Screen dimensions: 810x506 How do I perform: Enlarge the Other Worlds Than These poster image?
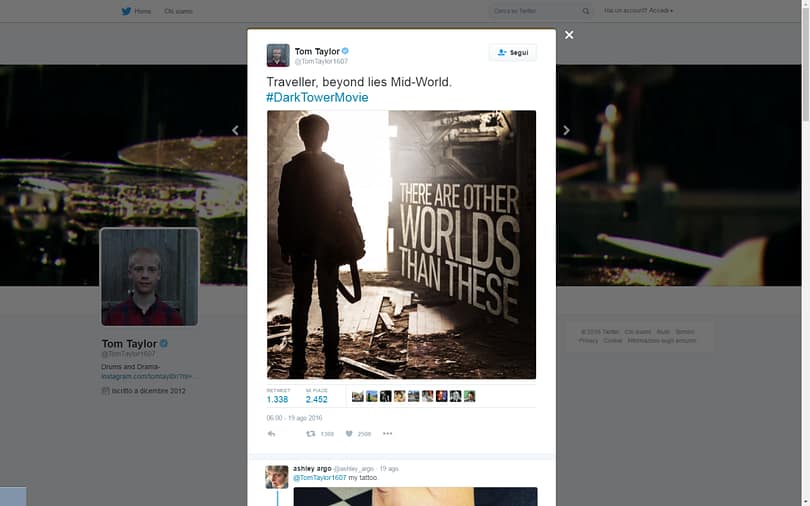point(401,245)
